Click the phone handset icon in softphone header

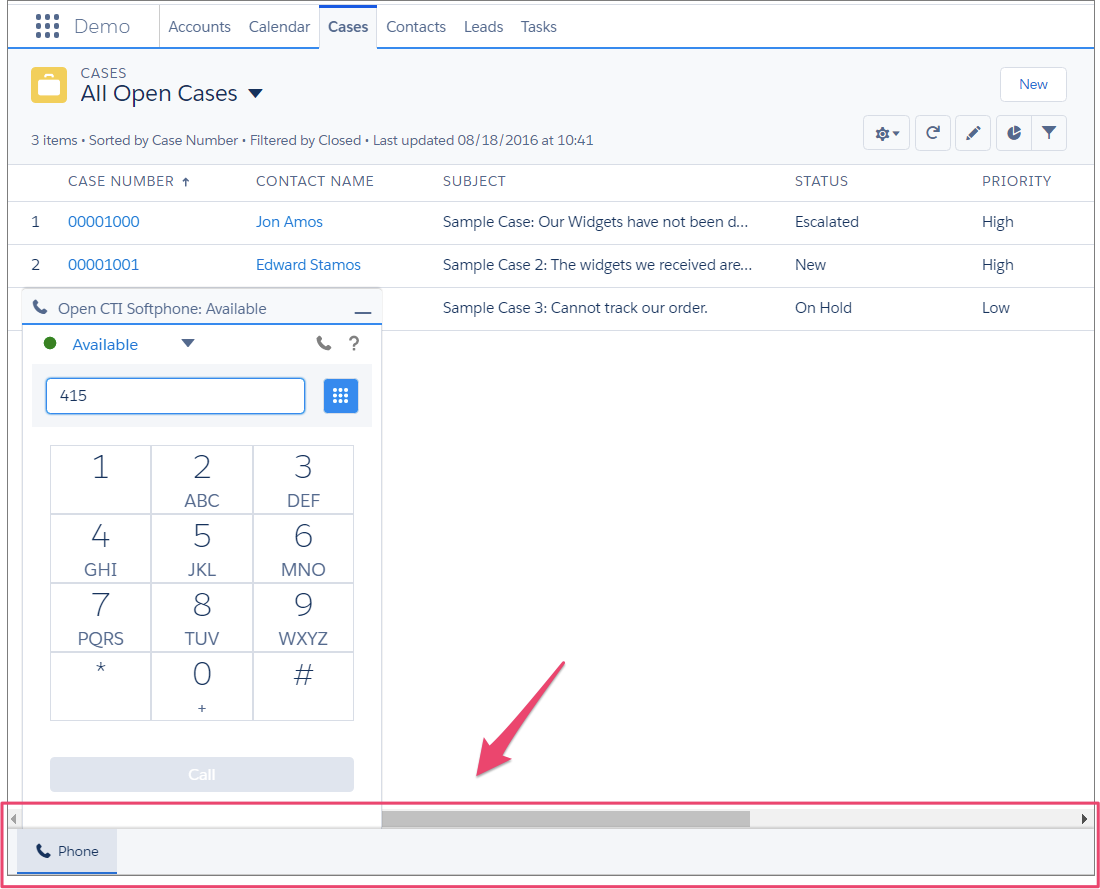323,343
